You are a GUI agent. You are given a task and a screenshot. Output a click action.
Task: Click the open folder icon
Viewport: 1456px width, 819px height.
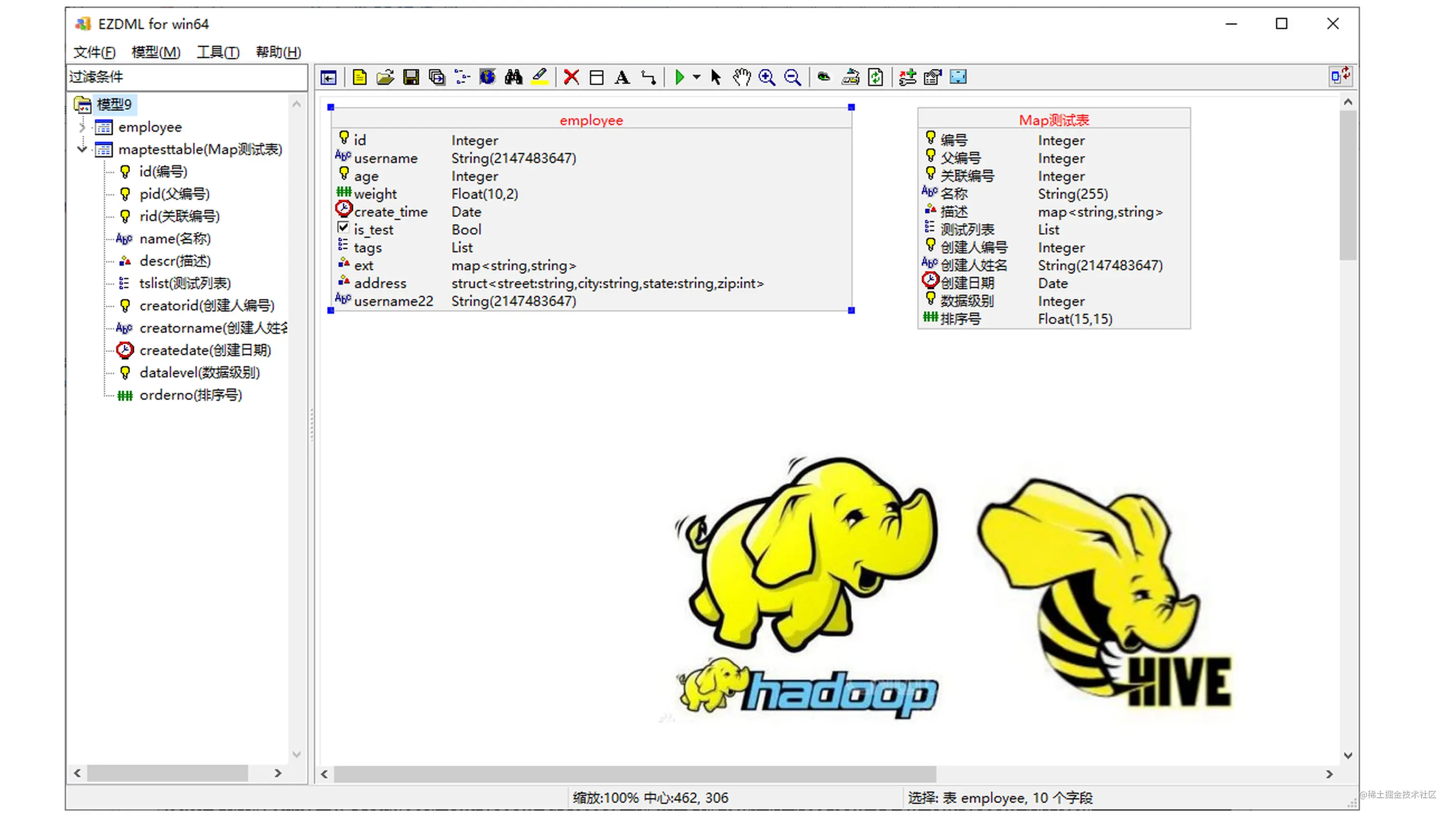(385, 77)
